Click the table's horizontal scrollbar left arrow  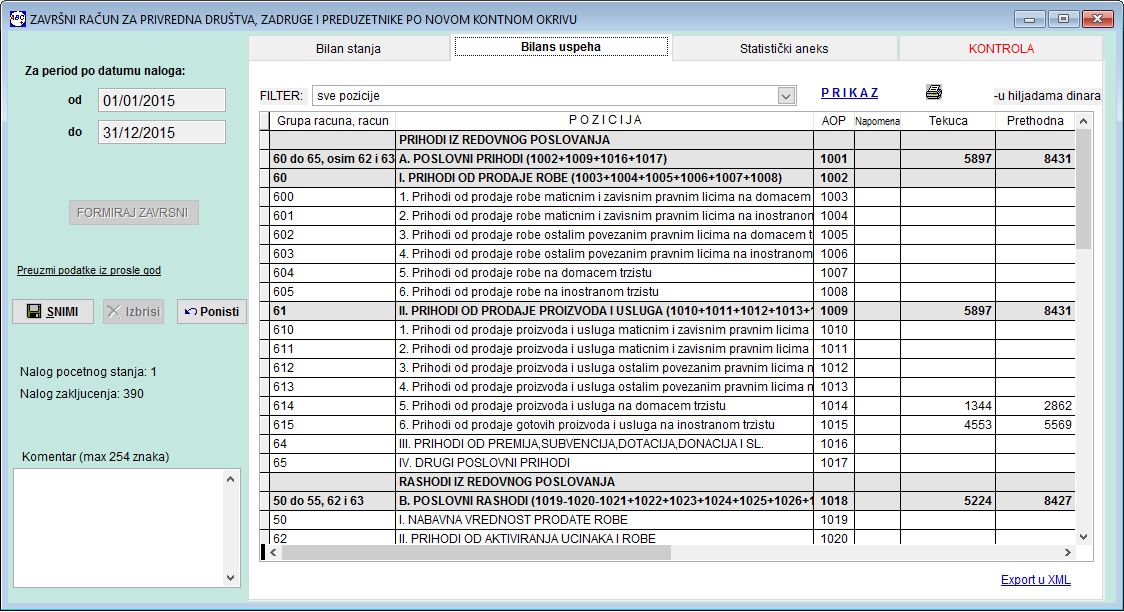[x=273, y=553]
